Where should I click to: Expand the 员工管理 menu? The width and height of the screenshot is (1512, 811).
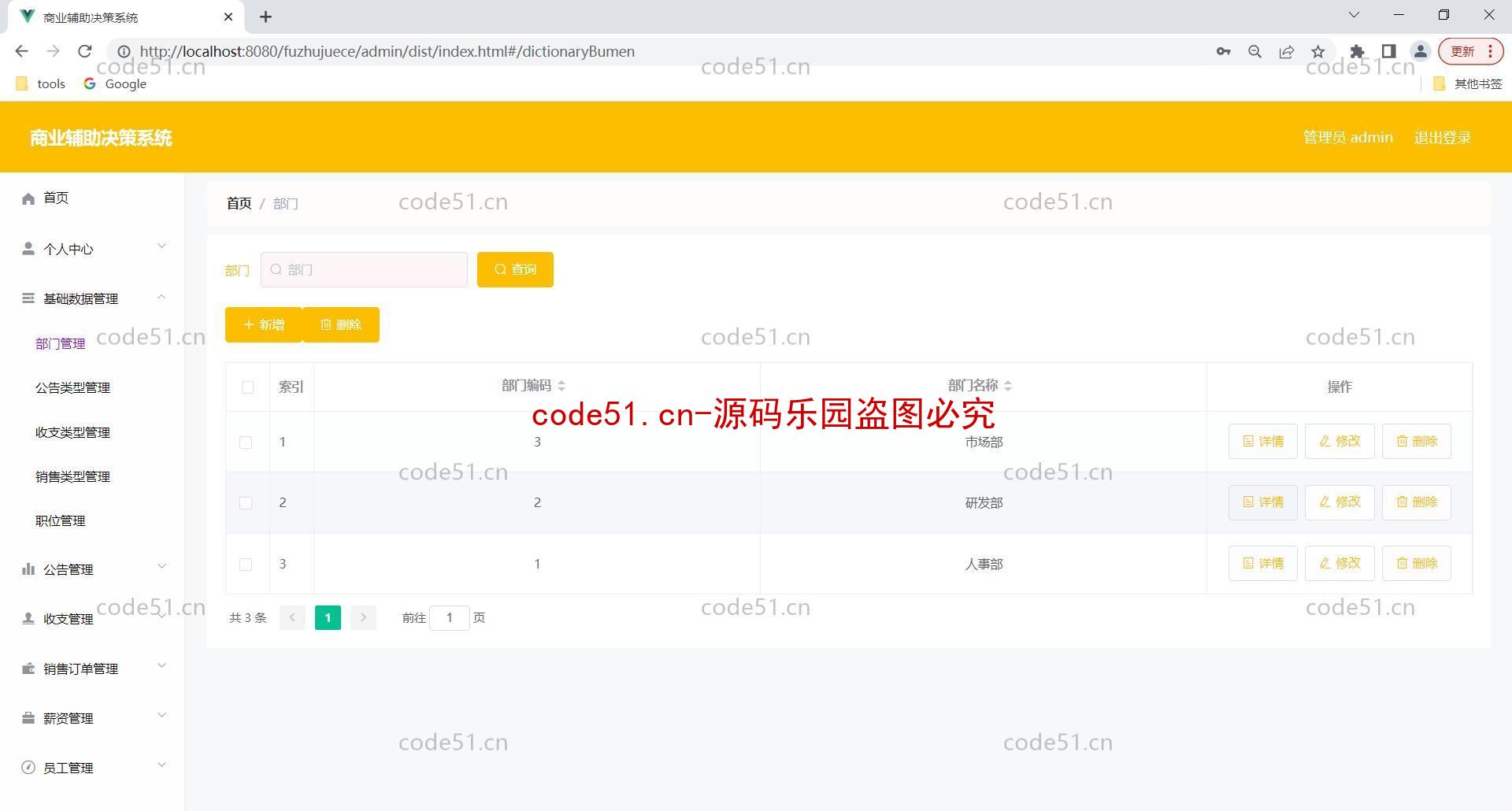(x=161, y=765)
